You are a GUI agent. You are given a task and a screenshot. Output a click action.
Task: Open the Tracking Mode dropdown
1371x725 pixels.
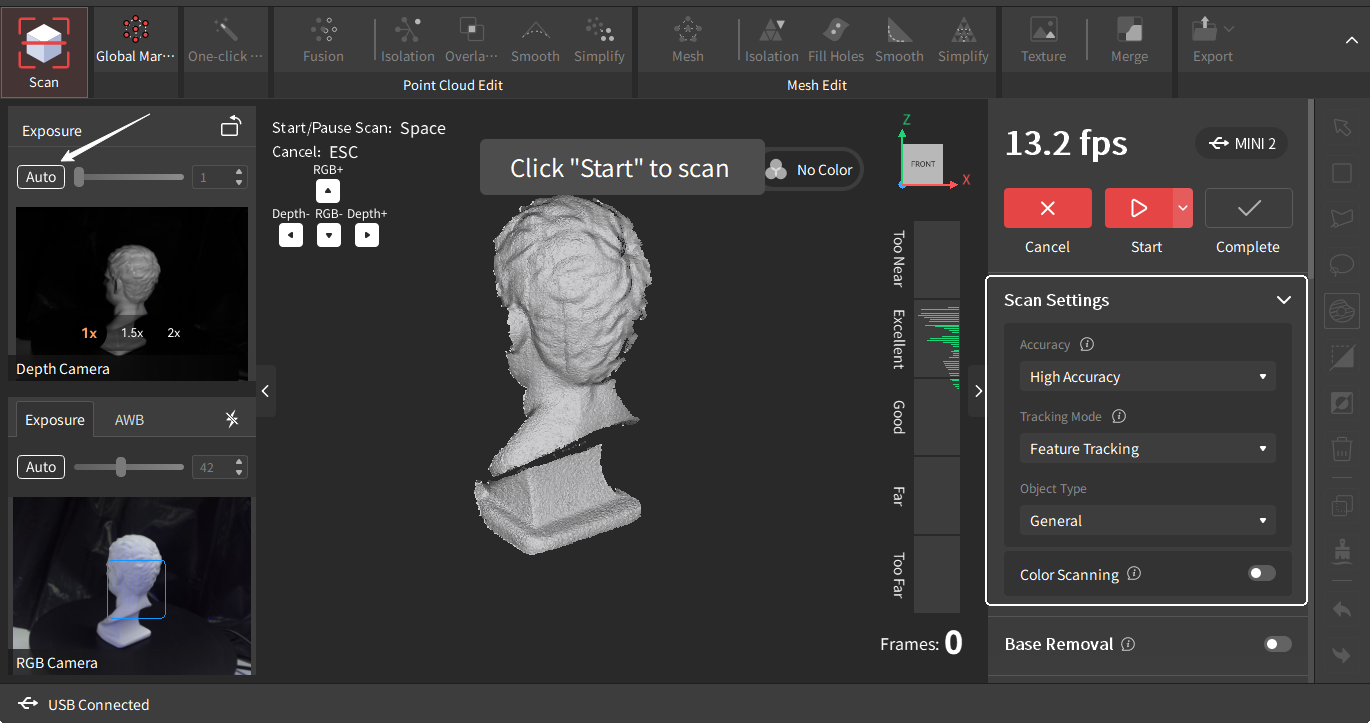pos(1147,448)
